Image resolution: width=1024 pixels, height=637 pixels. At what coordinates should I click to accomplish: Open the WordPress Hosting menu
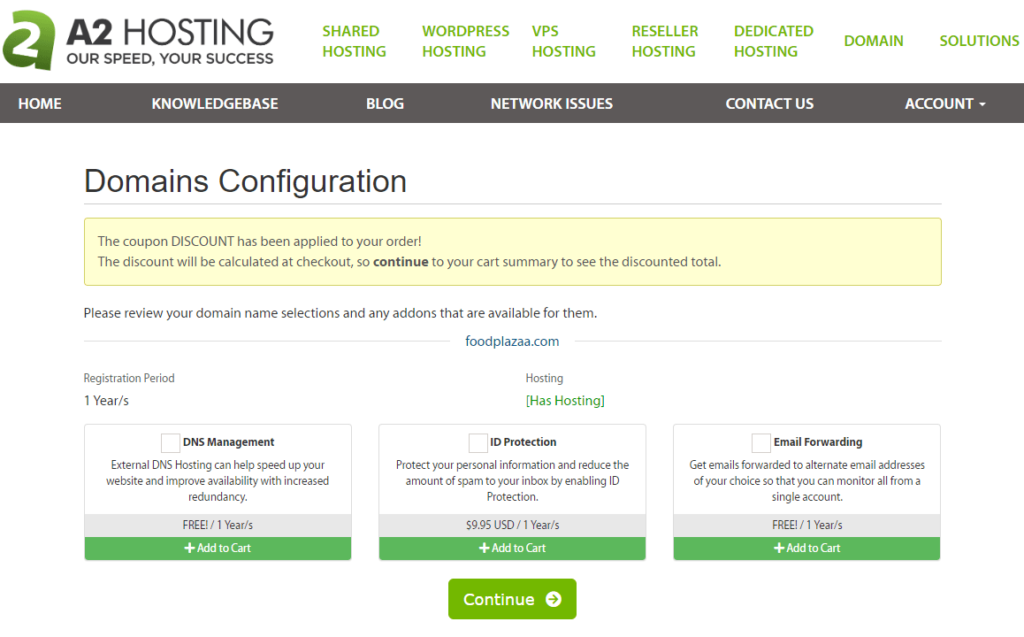point(466,41)
